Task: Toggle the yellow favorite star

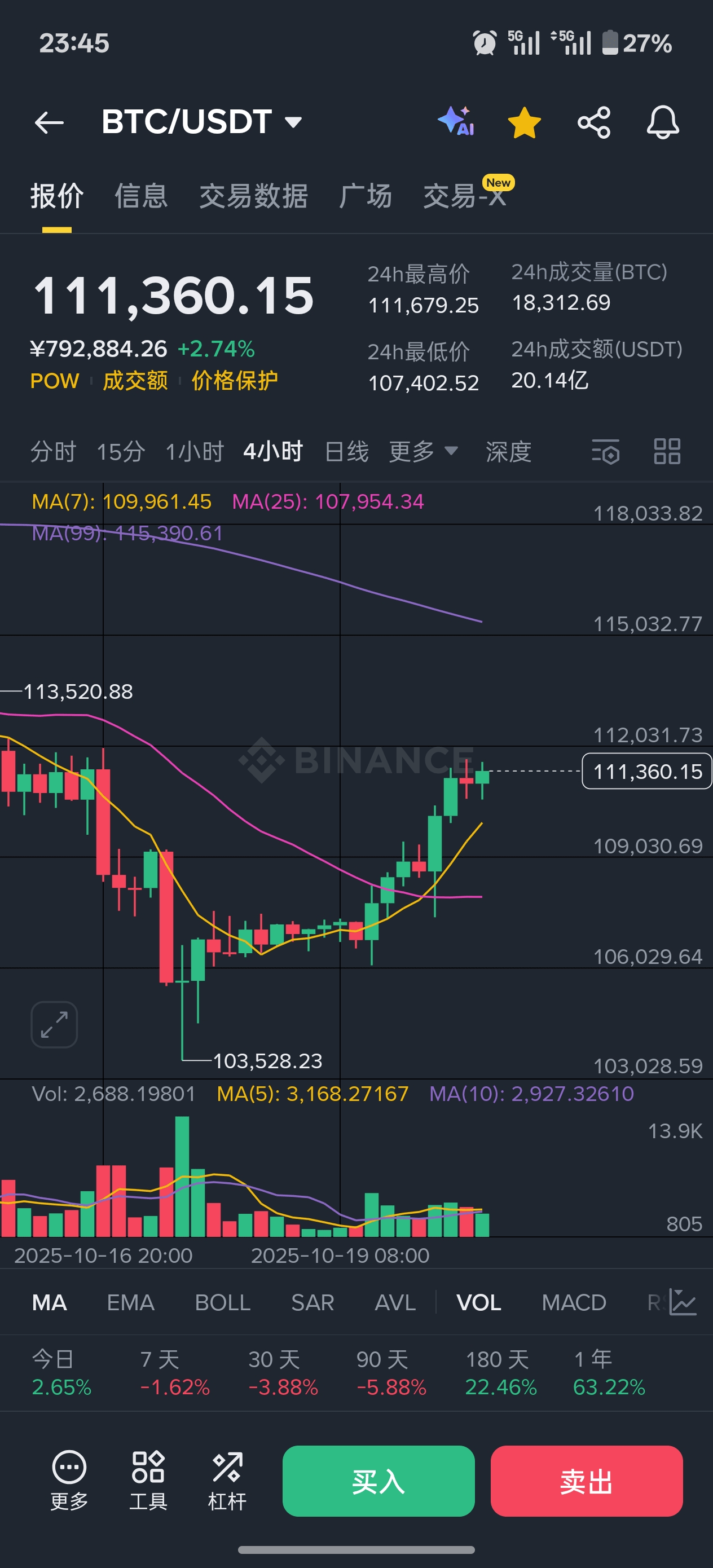Action: tap(524, 122)
